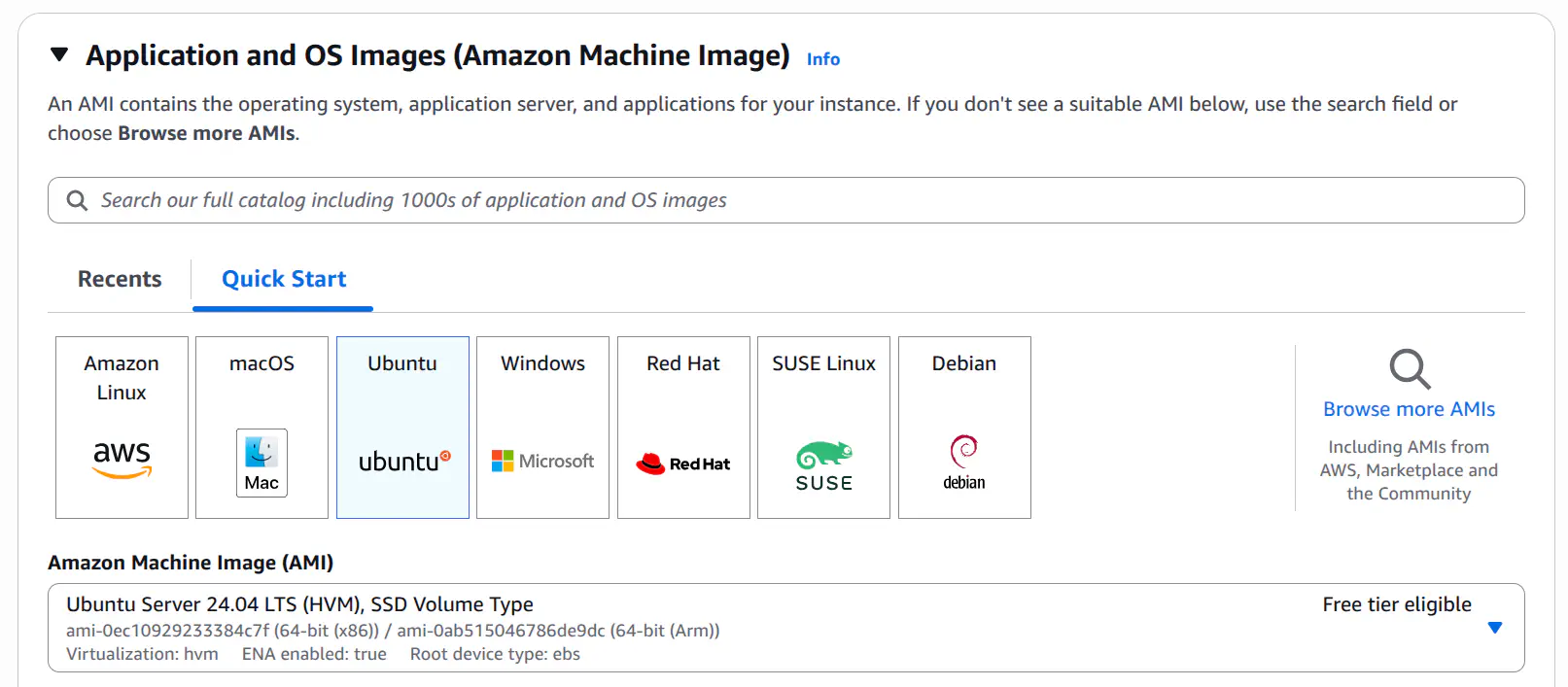Open the Info link beside the heading
Screen dimensions: 1568x687
pos(822,59)
